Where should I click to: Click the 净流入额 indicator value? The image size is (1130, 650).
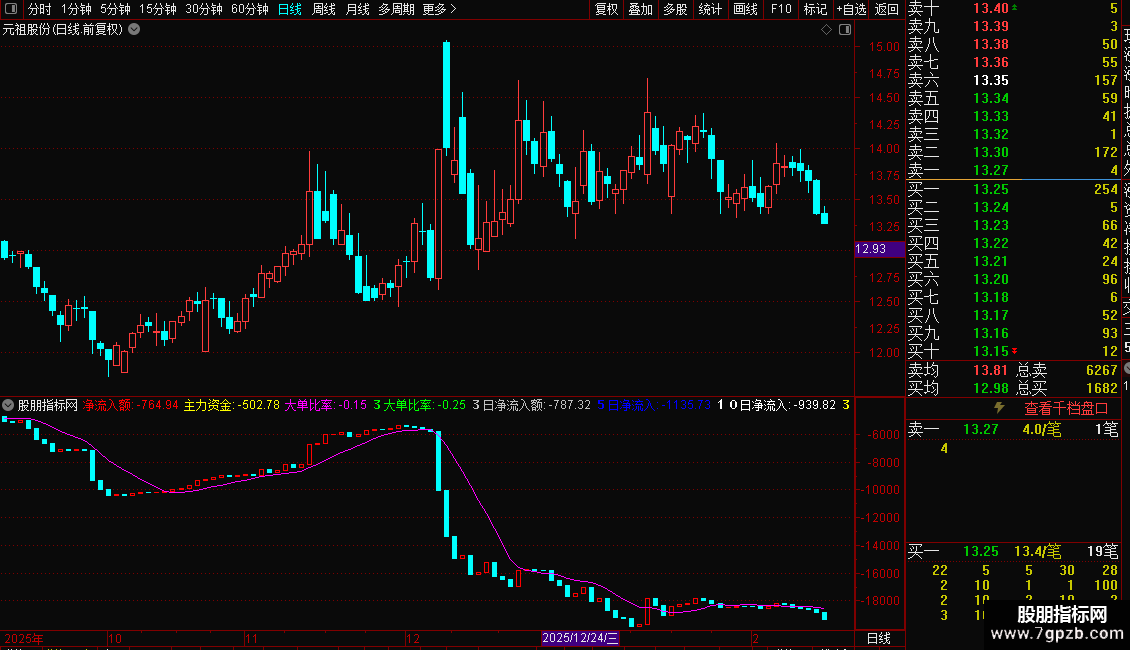pyautogui.click(x=157, y=405)
